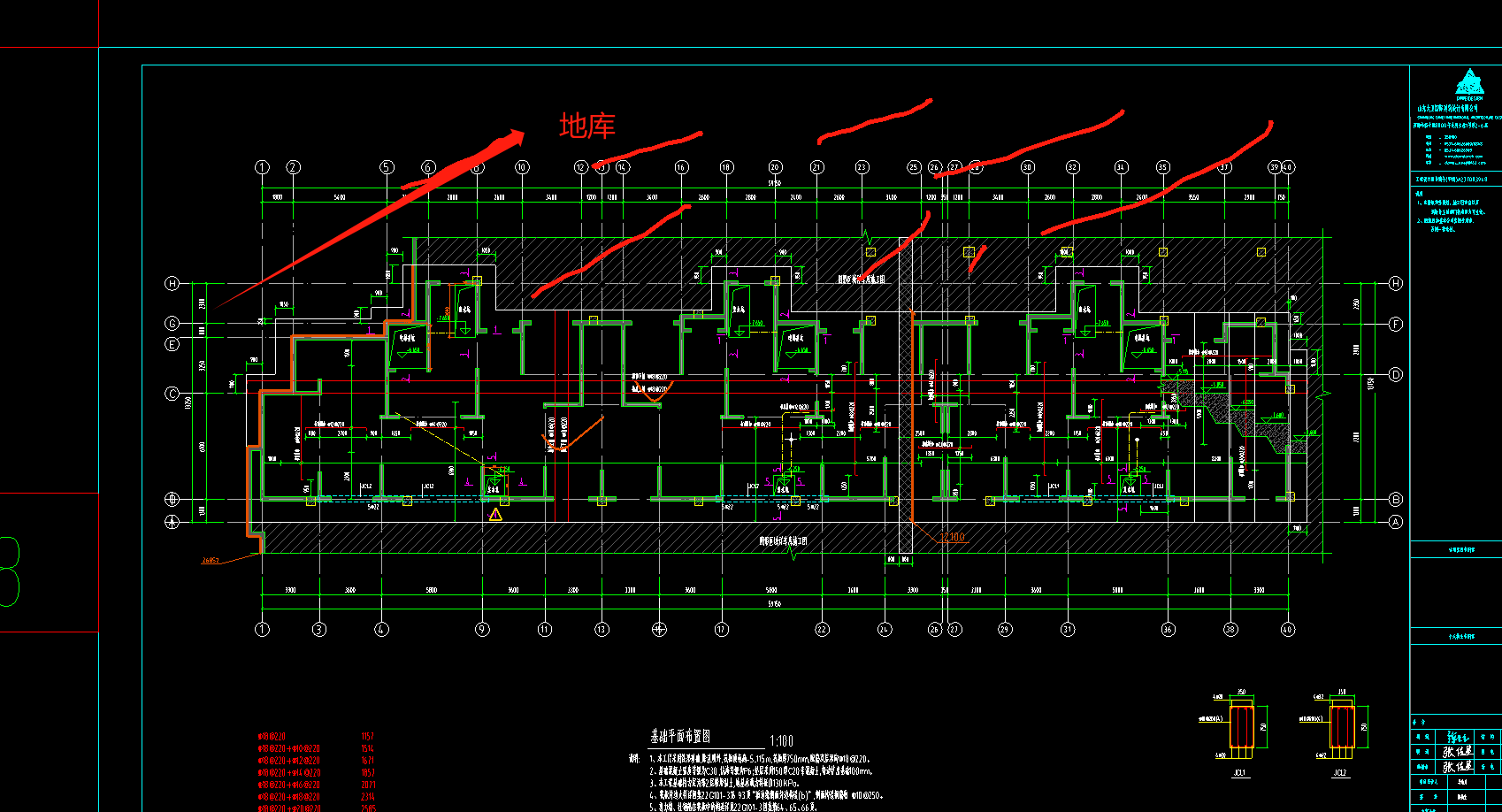Select grid axis bubble D
Screen dimensions: 1502x812
tap(1396, 375)
